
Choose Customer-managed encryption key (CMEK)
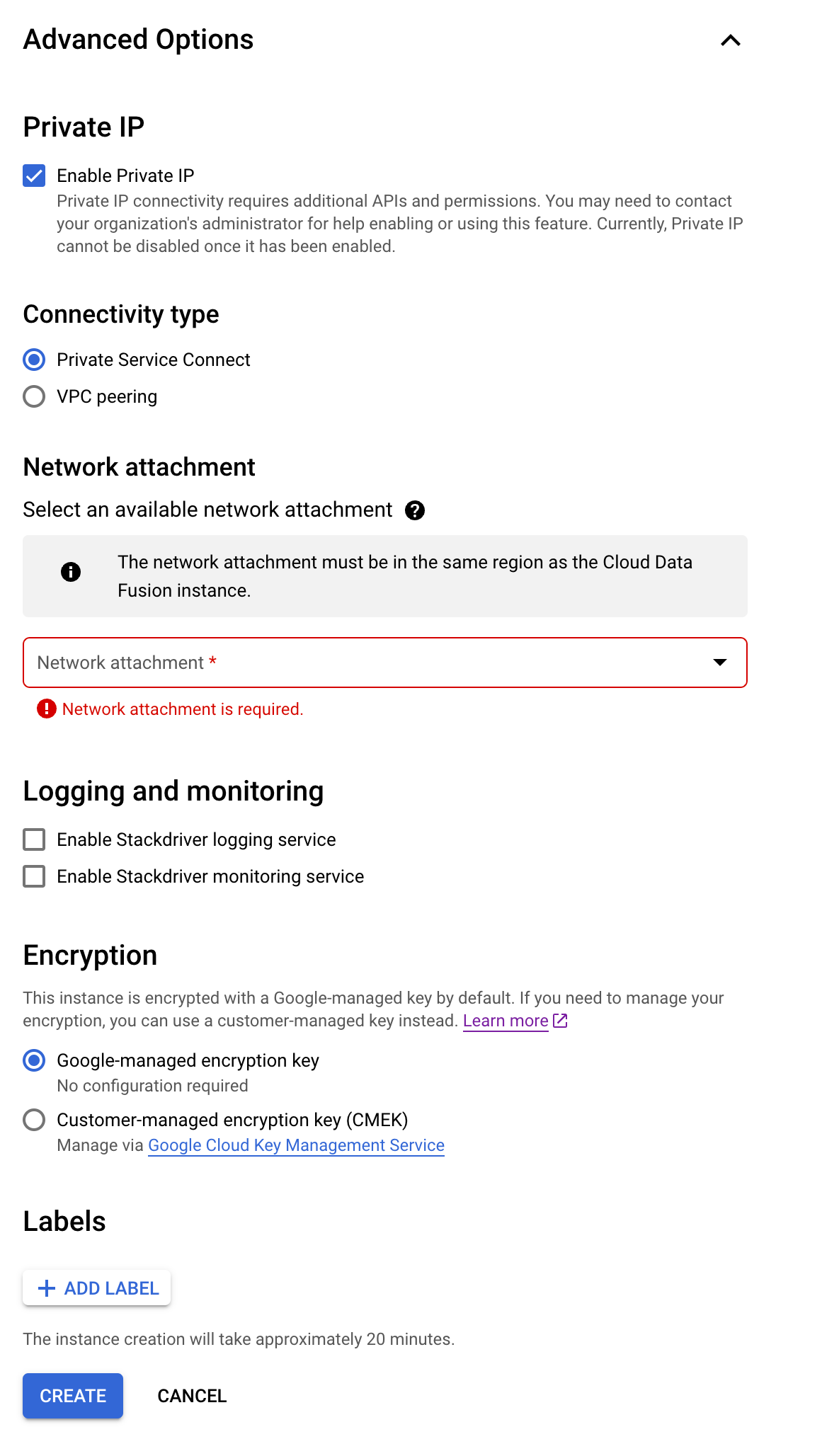tap(33, 1120)
